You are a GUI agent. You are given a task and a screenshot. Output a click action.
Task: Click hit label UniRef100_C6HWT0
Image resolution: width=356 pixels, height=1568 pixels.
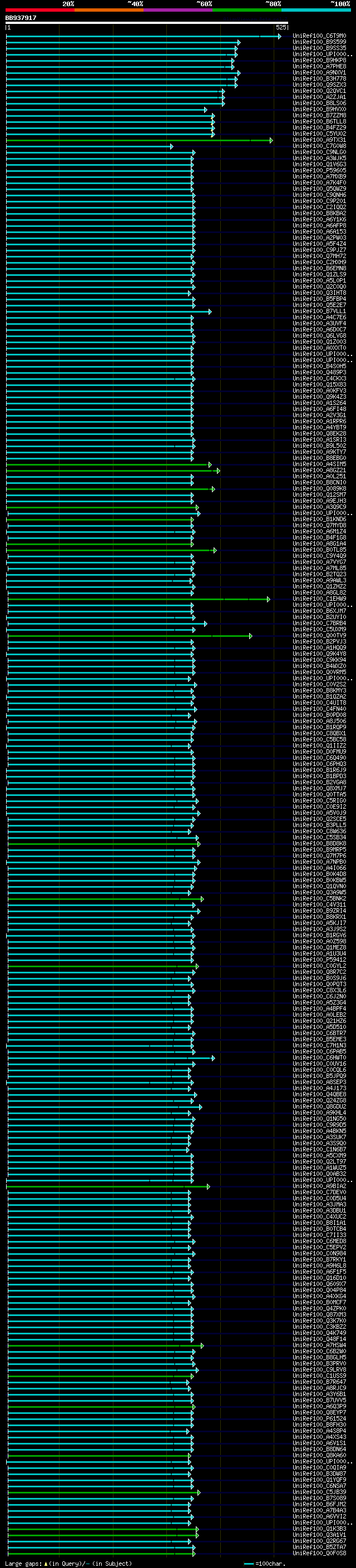[319, 1058]
